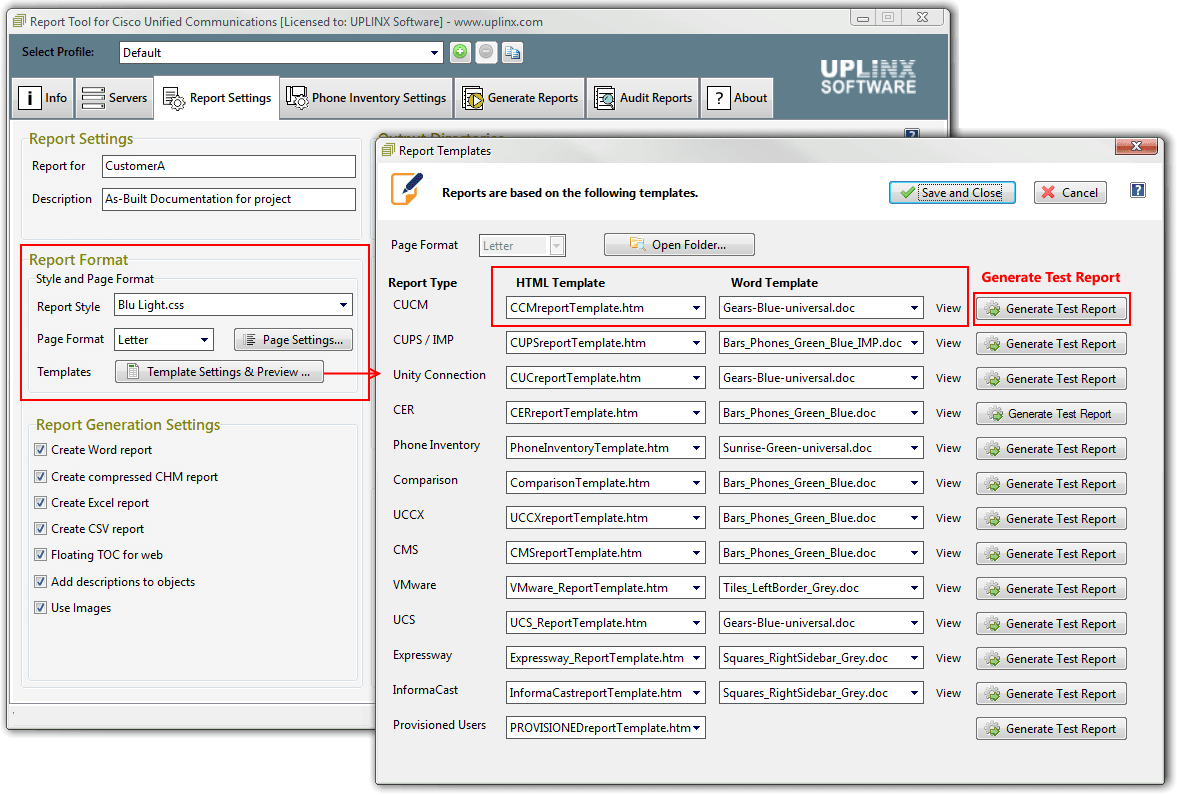Screen dimensions: 1177x795
Task: Click the Page Settings list icon
Action: pyautogui.click(x=250, y=340)
